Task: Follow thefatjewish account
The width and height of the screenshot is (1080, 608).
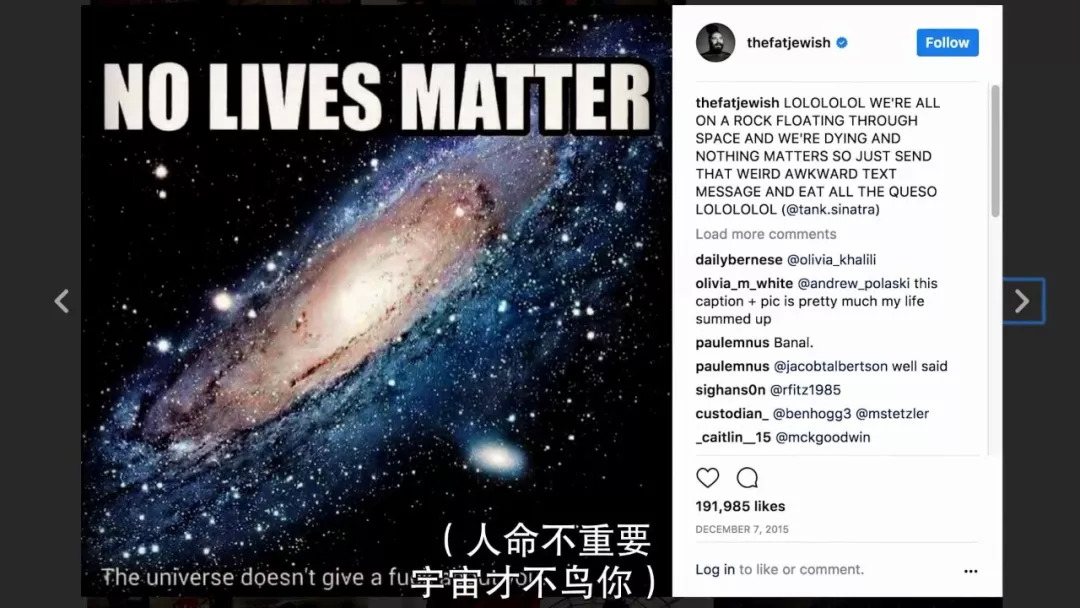Action: coord(947,43)
